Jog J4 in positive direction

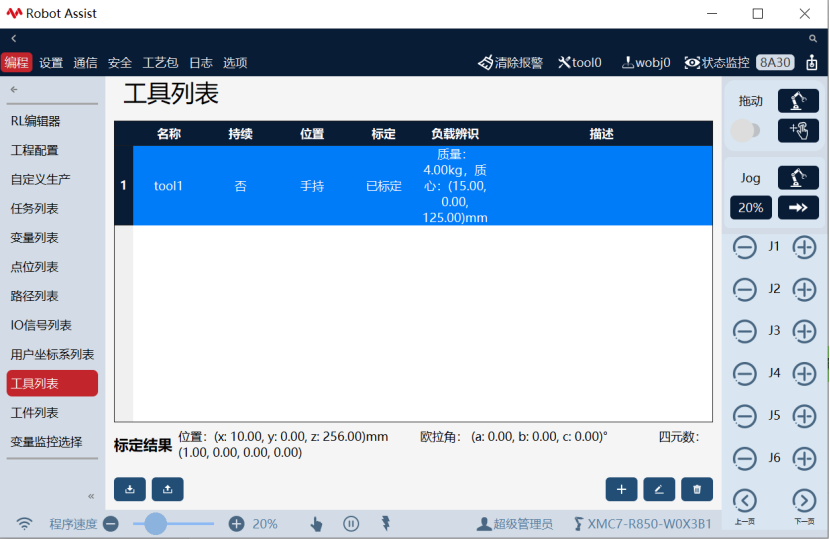[x=804, y=374]
